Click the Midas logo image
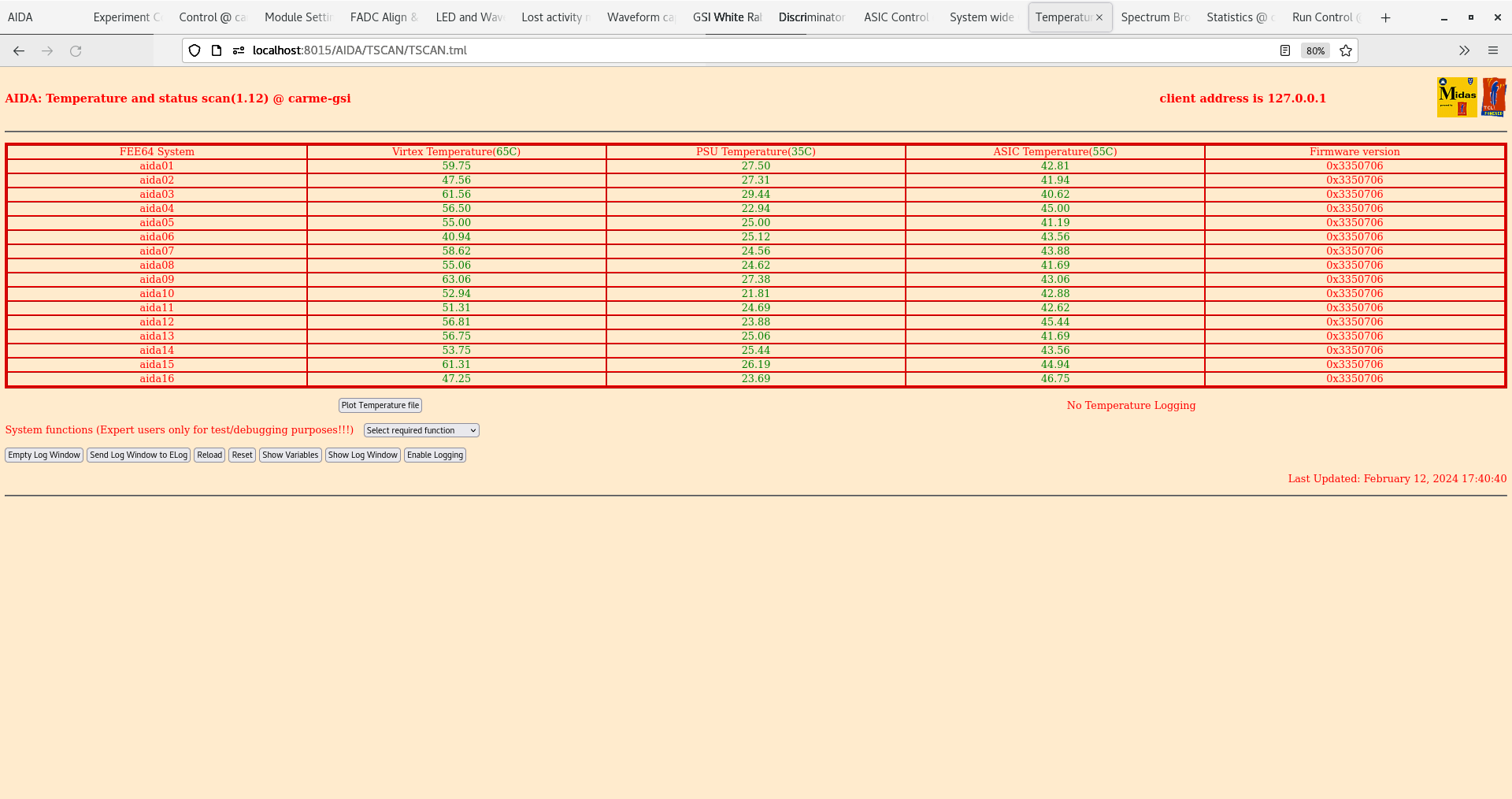This screenshot has height=799, width=1512. (x=1457, y=97)
